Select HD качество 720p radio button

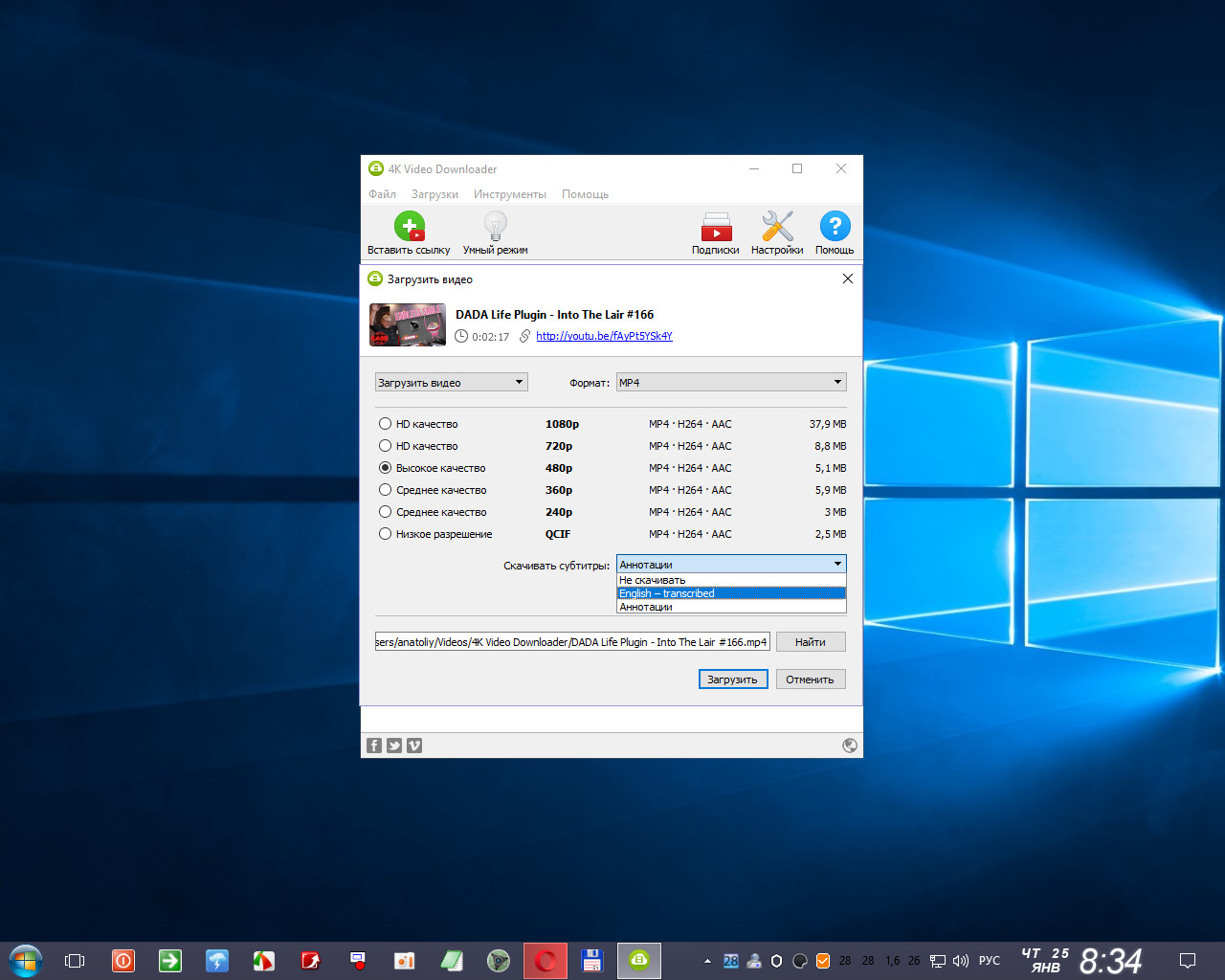[385, 446]
